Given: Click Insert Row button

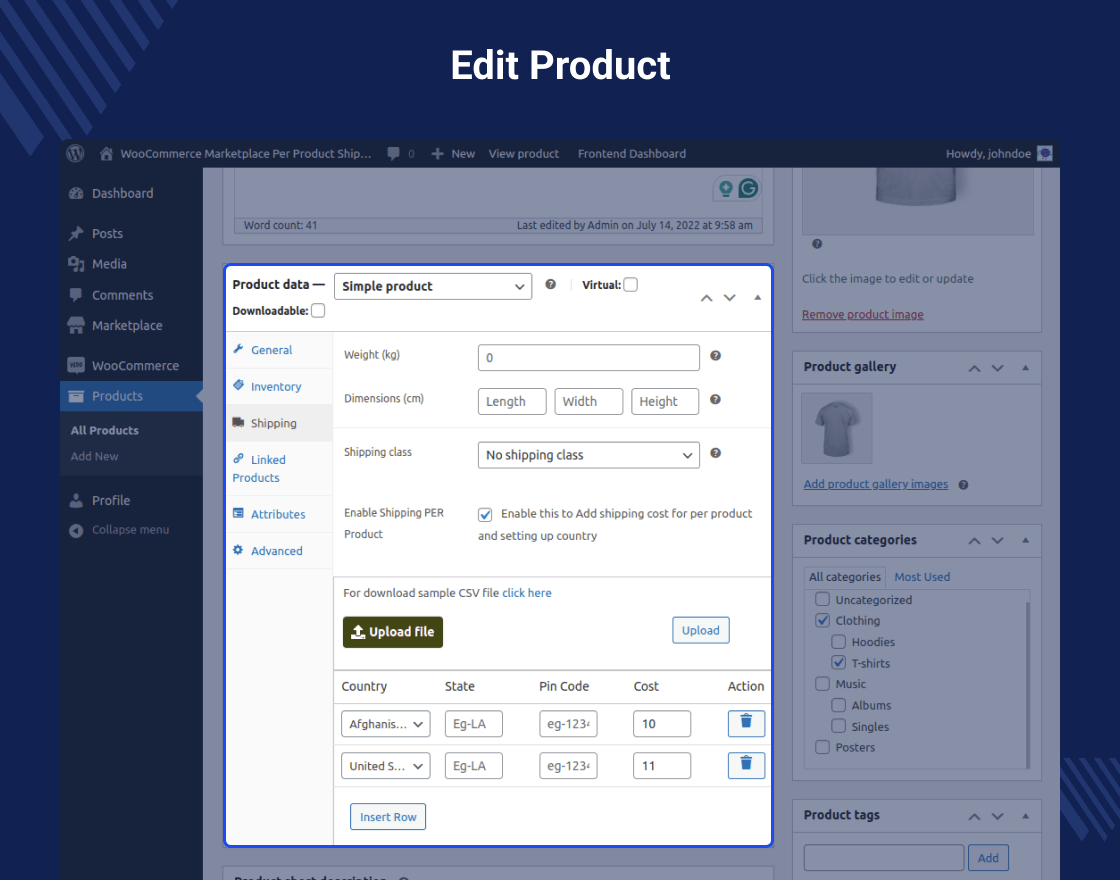Looking at the screenshot, I should pyautogui.click(x=388, y=817).
